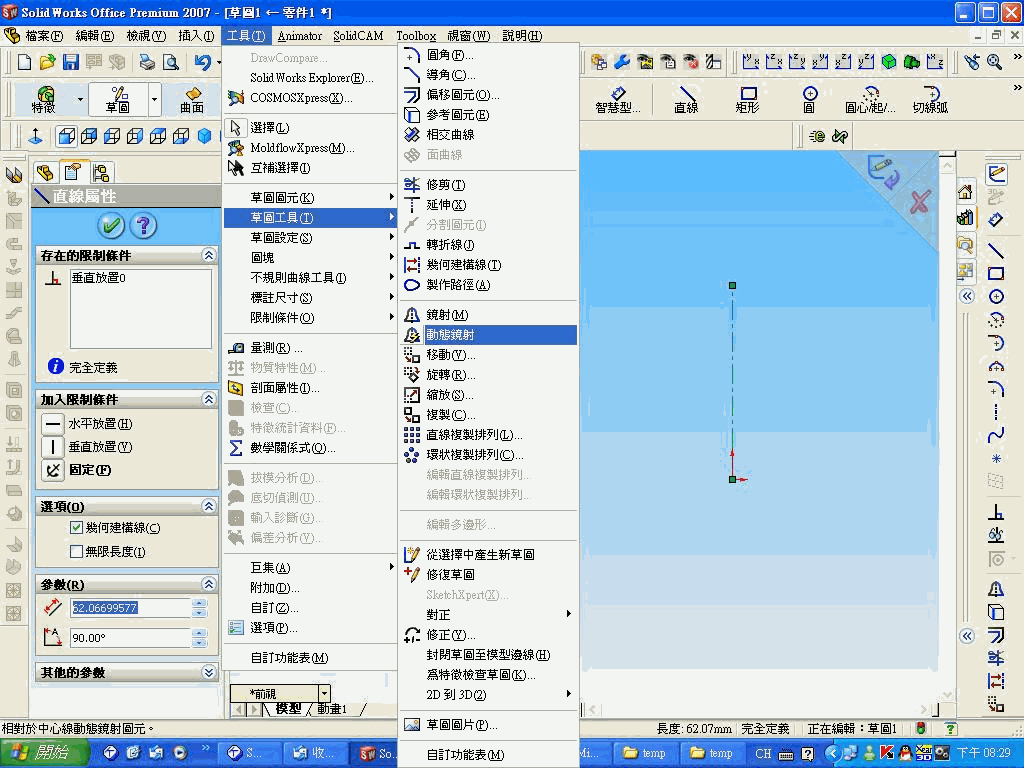Choose 直線複製排列(L)... menu entry
This screenshot has width=1024, height=768.
click(488, 435)
